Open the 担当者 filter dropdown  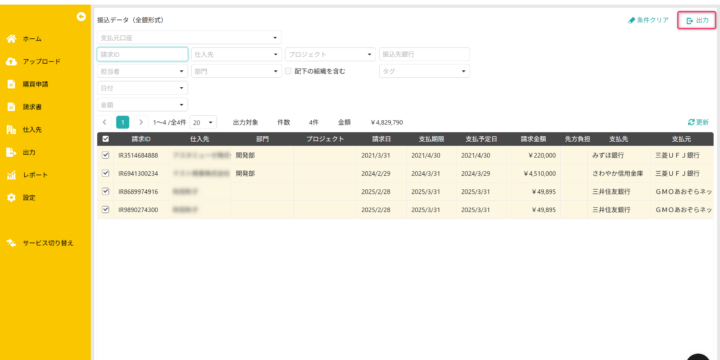coord(142,71)
